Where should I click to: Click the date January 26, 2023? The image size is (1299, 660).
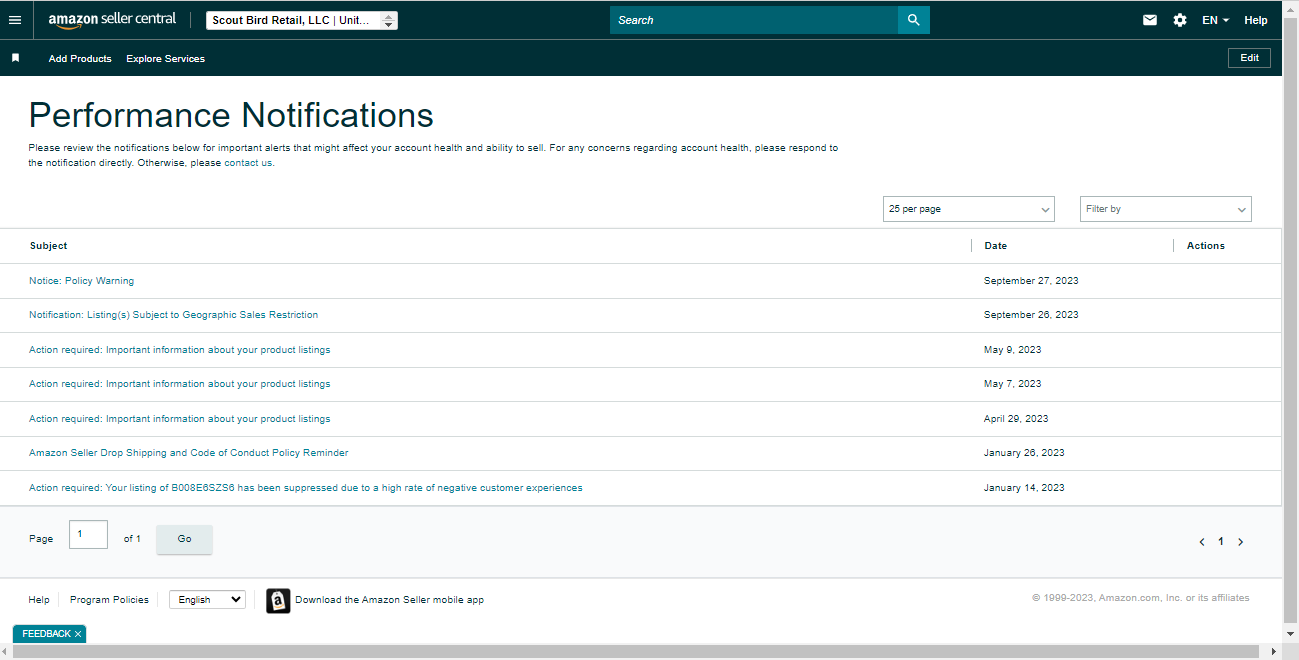tap(1024, 453)
